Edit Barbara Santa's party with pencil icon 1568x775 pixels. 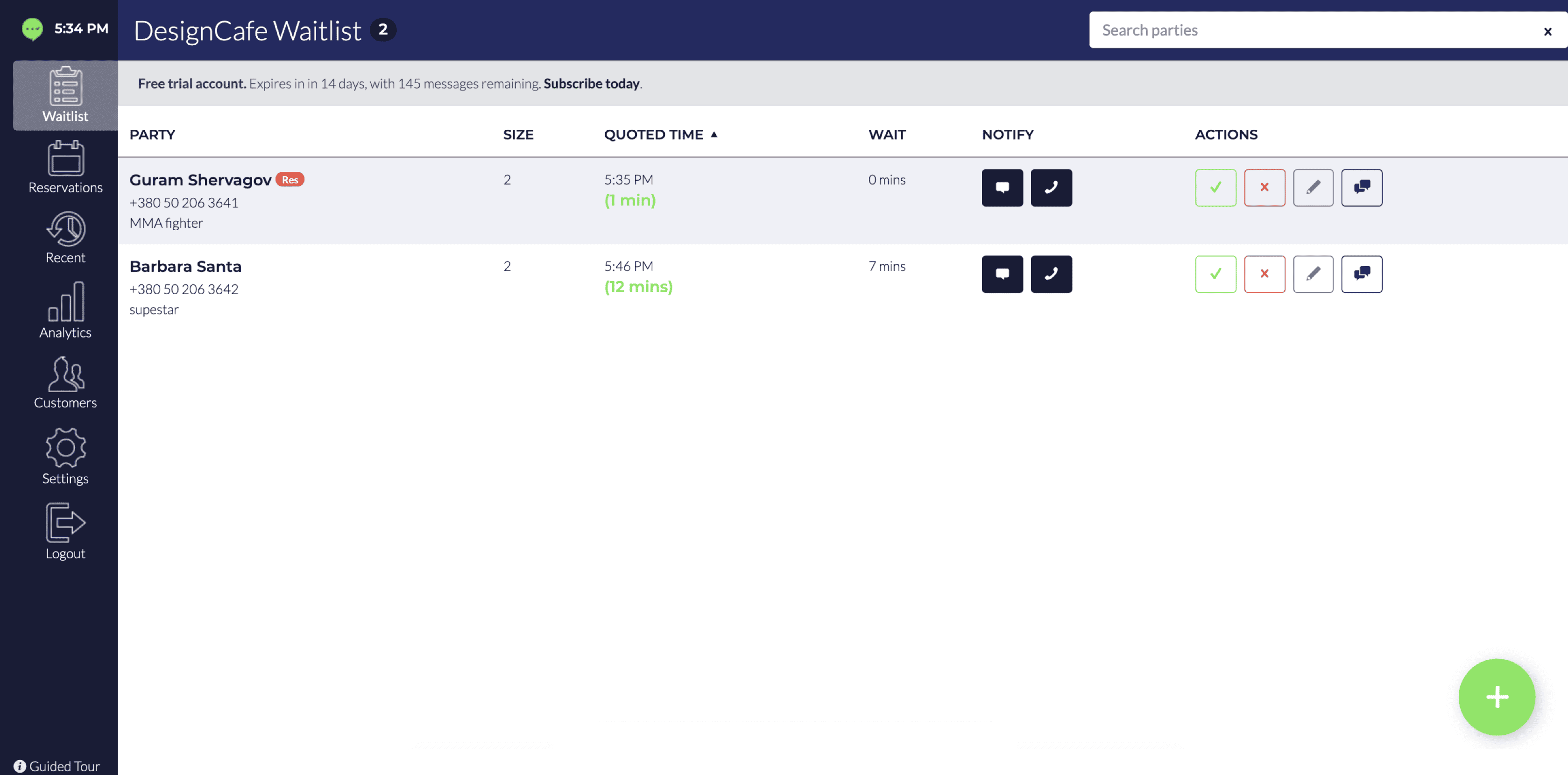[x=1313, y=274]
